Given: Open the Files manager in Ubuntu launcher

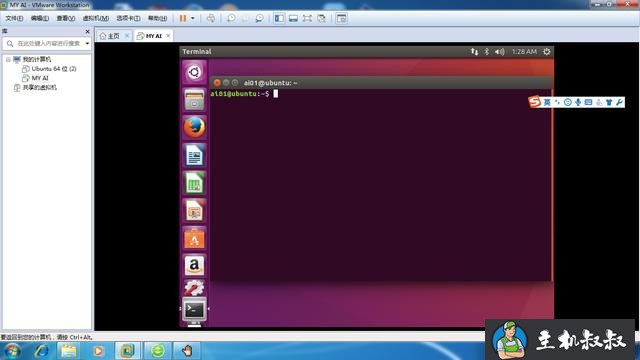Looking at the screenshot, I should tap(194, 100).
